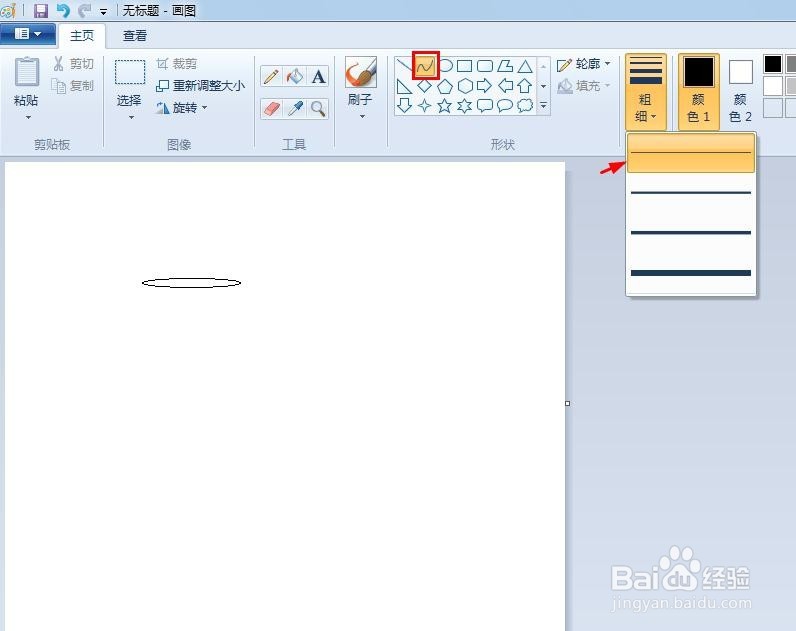The height and width of the screenshot is (631, 796).
Task: Open the 轮廓 outline dropdown
Action: click(x=584, y=64)
